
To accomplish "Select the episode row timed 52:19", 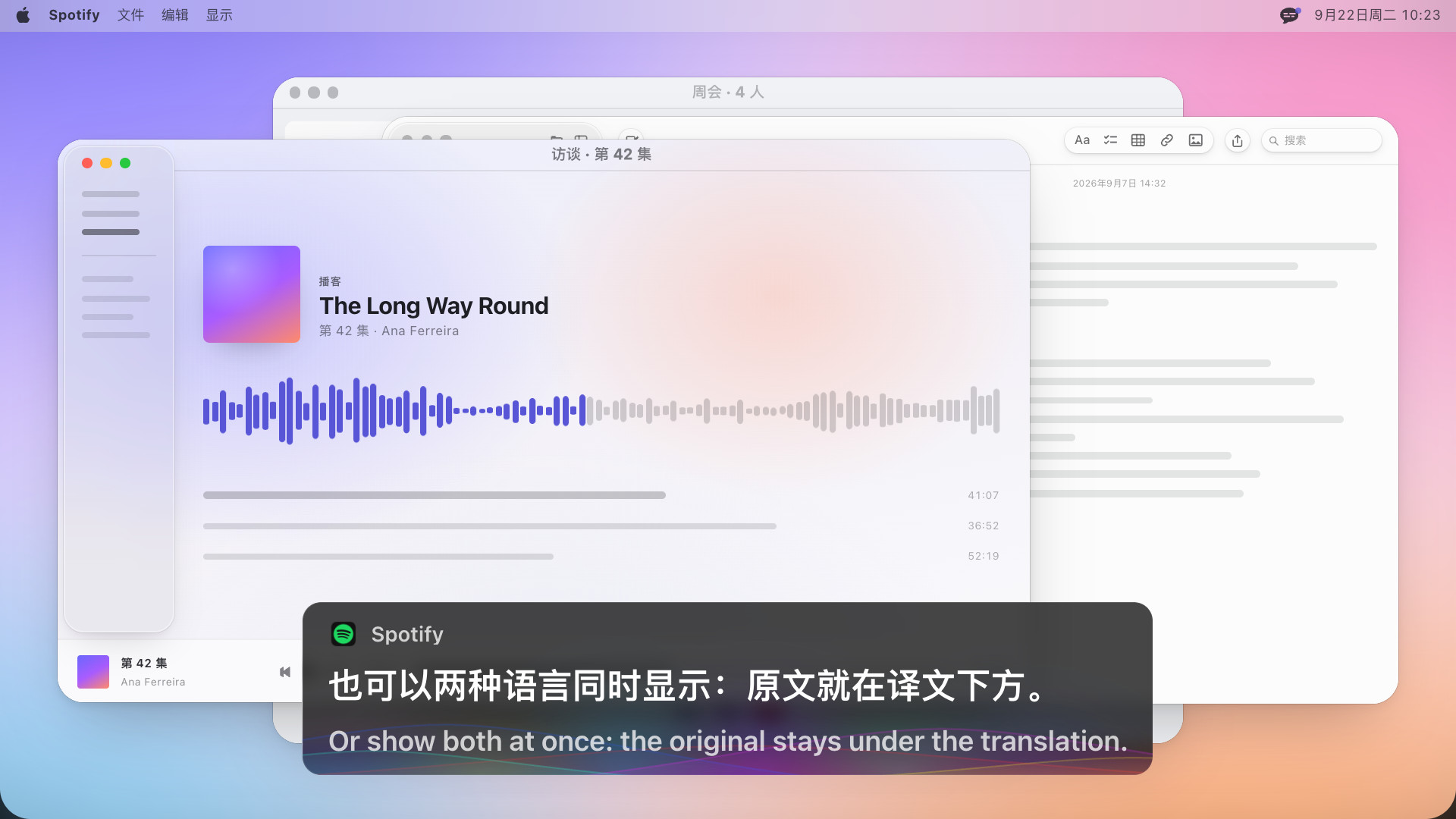I will (601, 556).
